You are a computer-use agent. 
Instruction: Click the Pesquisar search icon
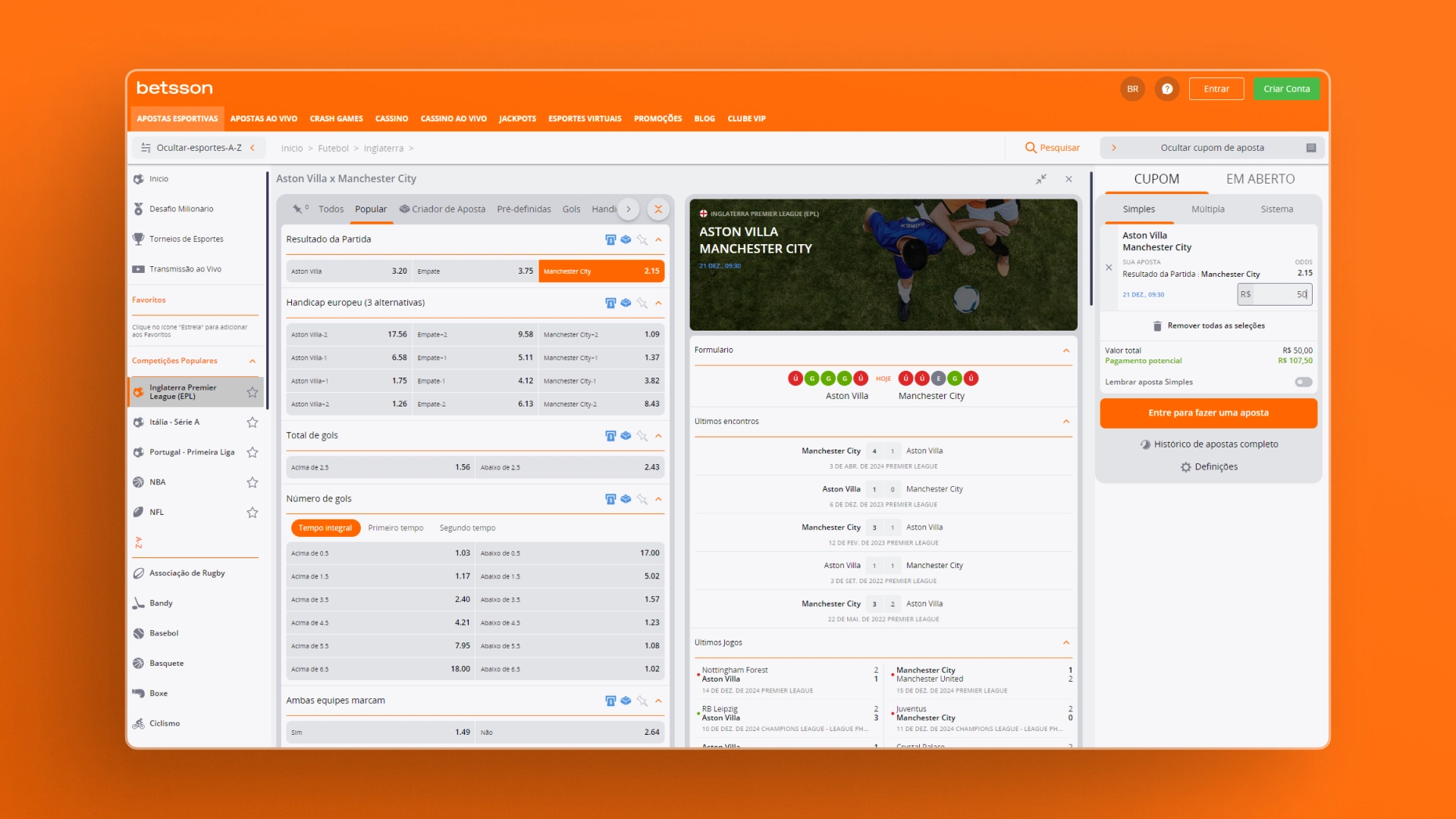[1031, 148]
